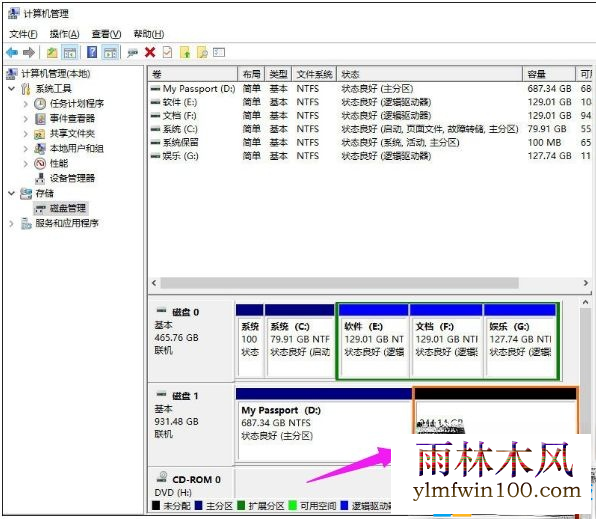Toggle the show/hide console tree icon
The image size is (596, 519).
click(x=70, y=52)
